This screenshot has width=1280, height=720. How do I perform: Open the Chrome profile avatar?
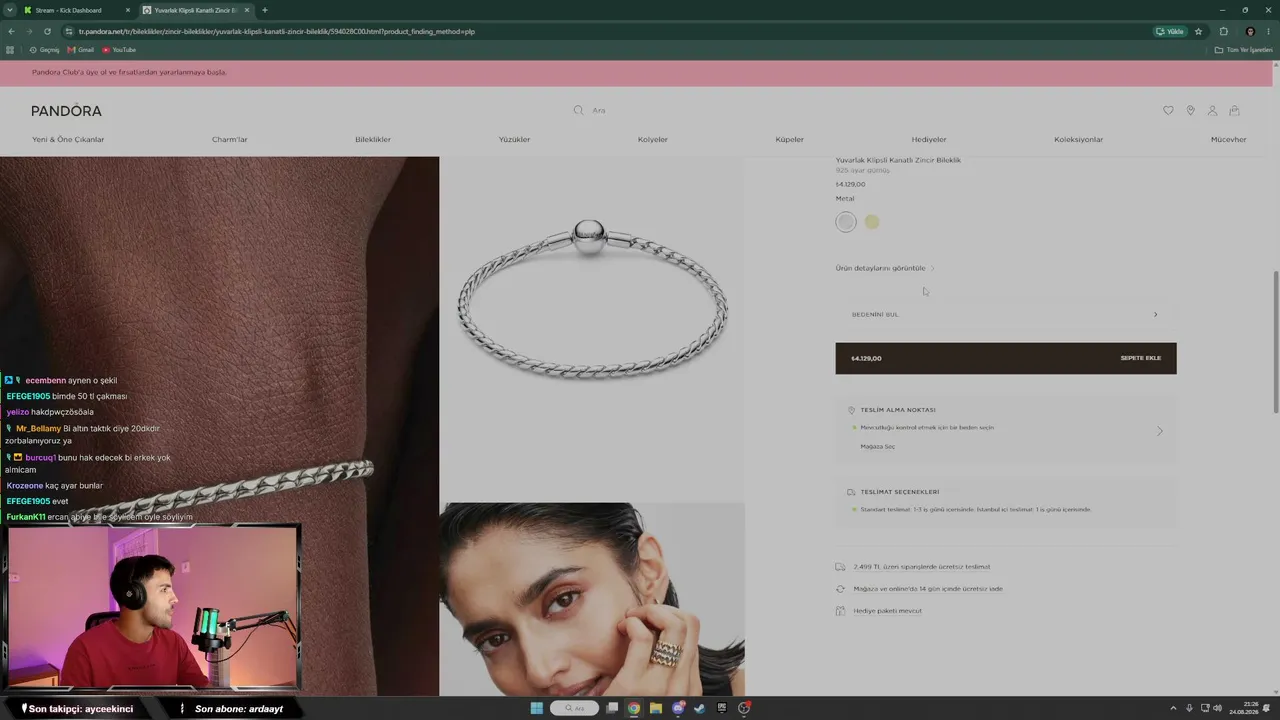click(1250, 31)
